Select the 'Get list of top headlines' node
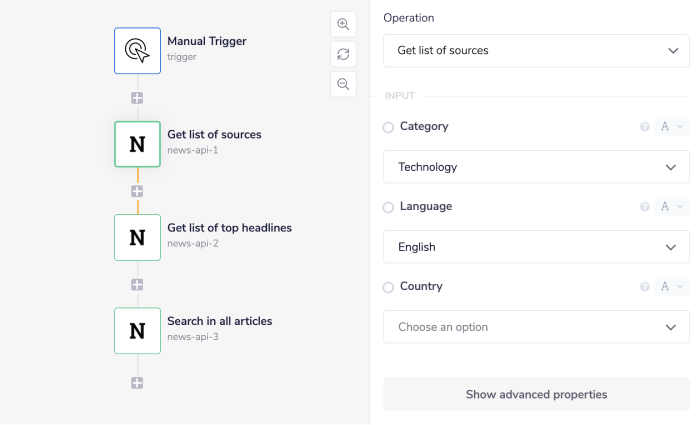The image size is (700, 425). tap(137, 237)
